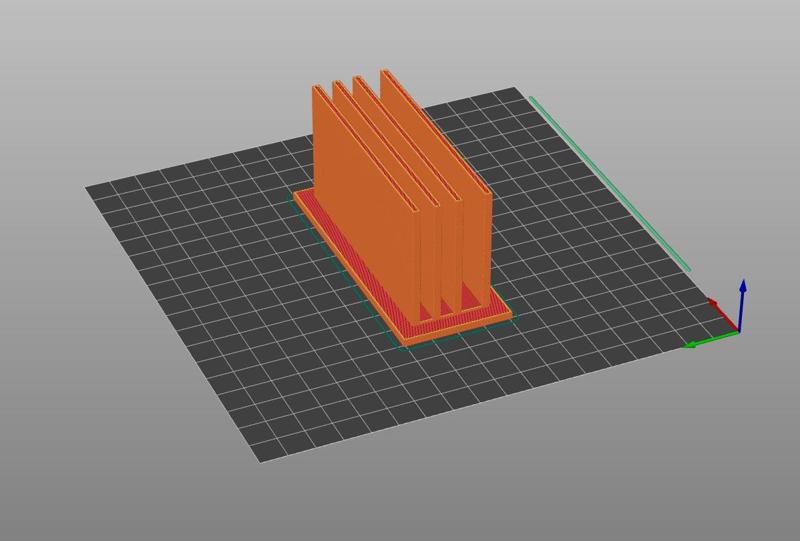The width and height of the screenshot is (800, 541).
Task: Click the blue Z axis arrow
Action: click(742, 305)
